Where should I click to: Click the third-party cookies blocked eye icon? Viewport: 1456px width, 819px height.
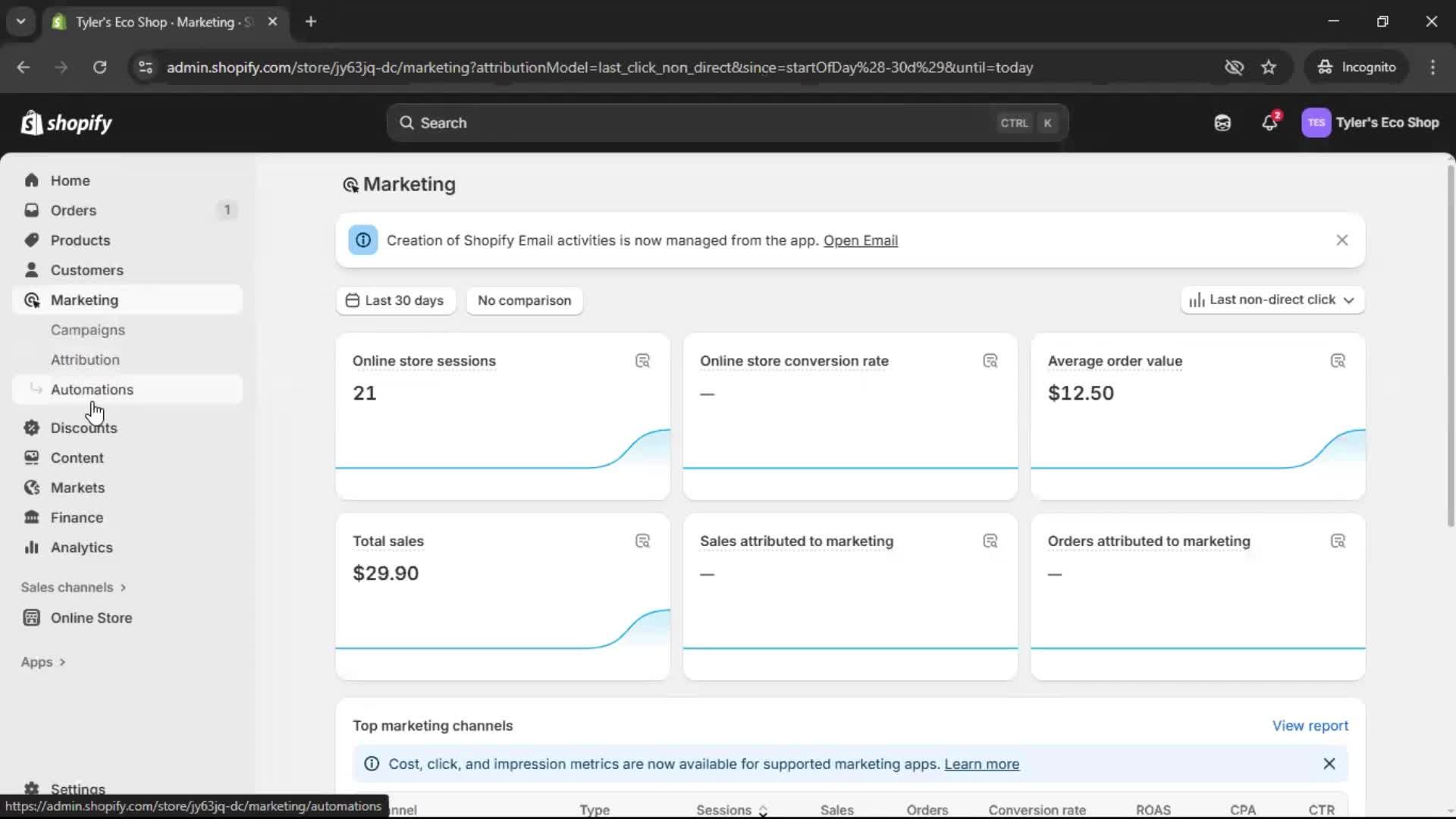pyautogui.click(x=1234, y=67)
